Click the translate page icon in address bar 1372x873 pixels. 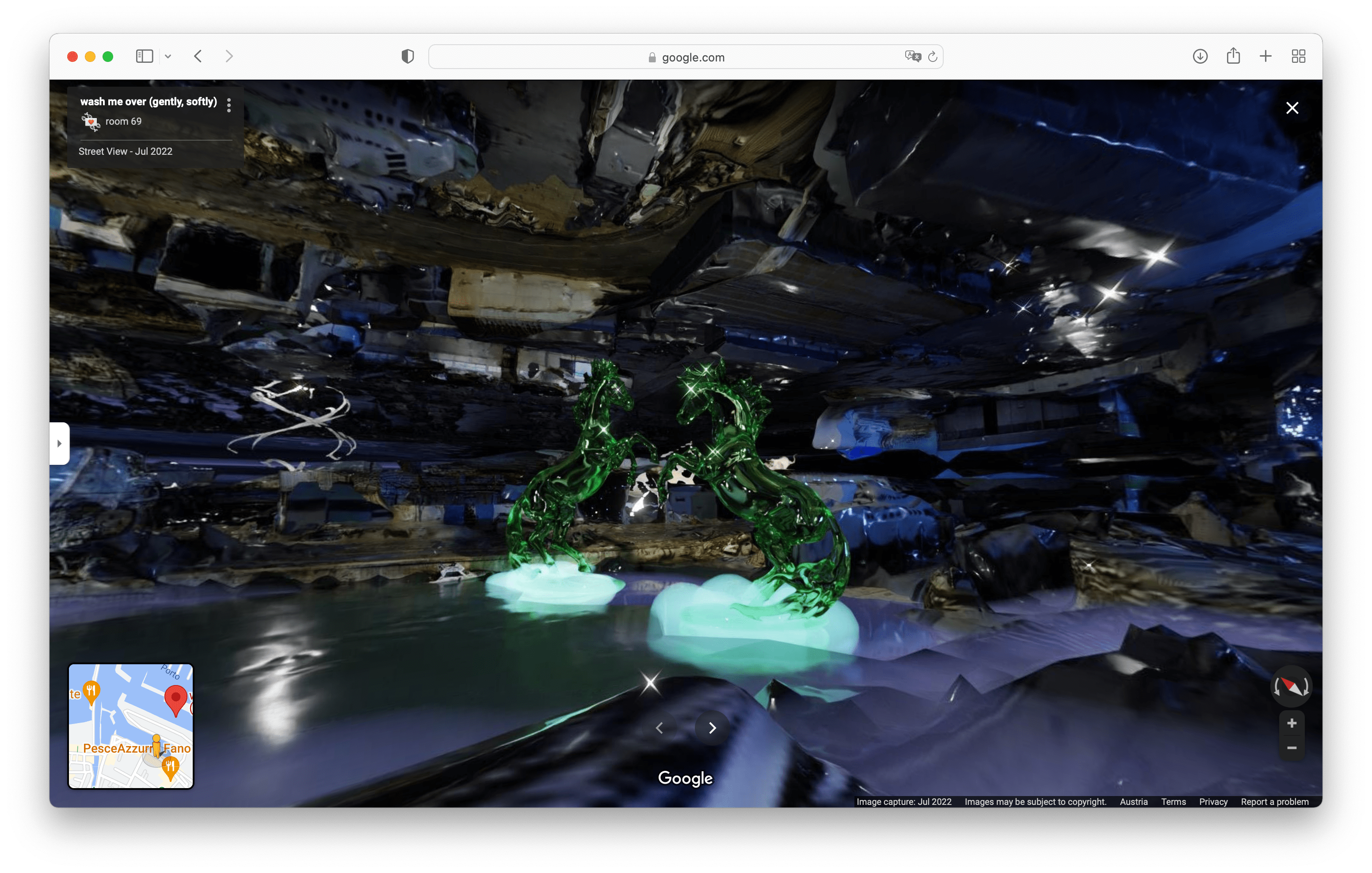point(912,56)
